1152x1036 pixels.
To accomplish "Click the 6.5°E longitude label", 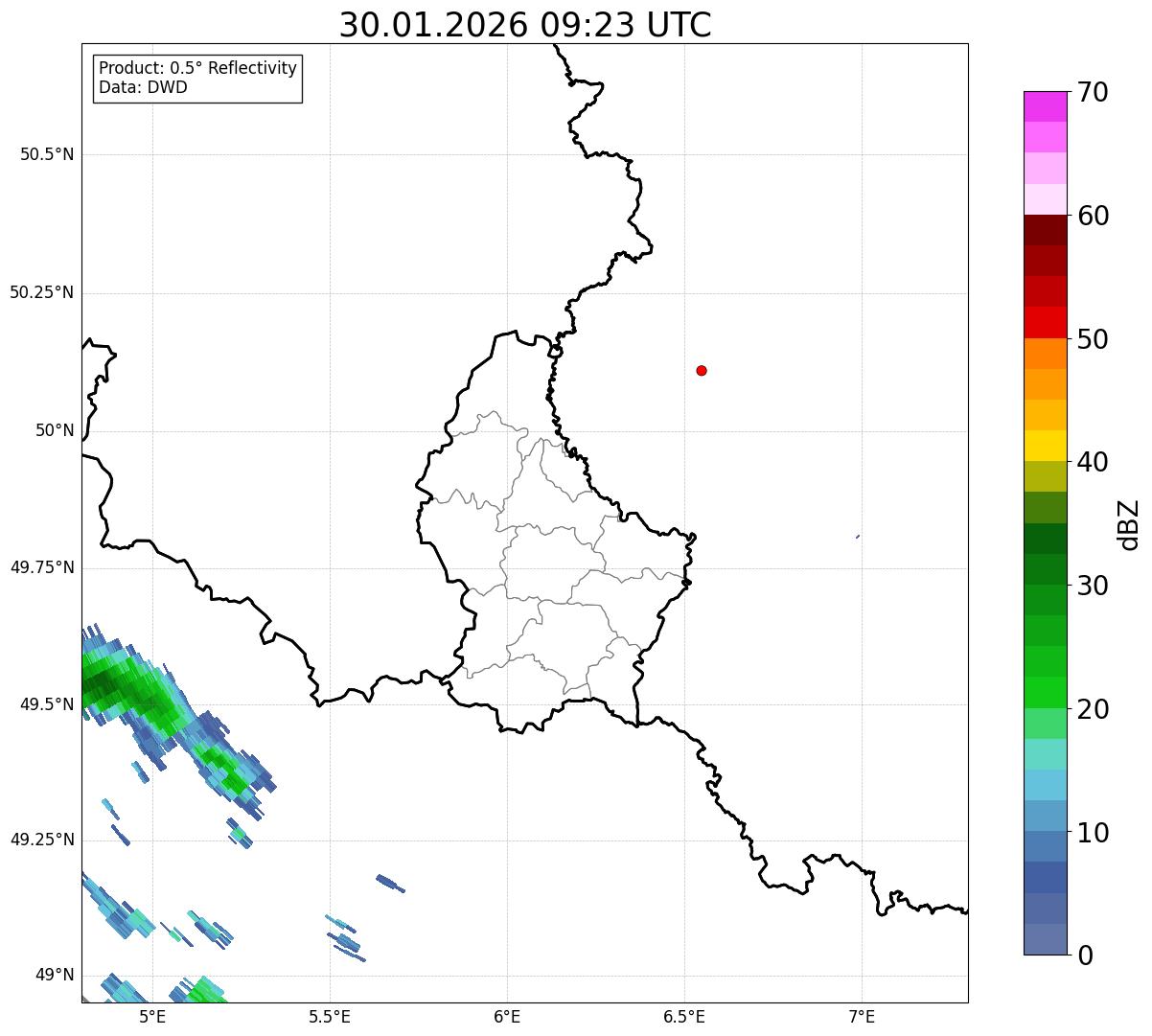I will pyautogui.click(x=684, y=1016).
